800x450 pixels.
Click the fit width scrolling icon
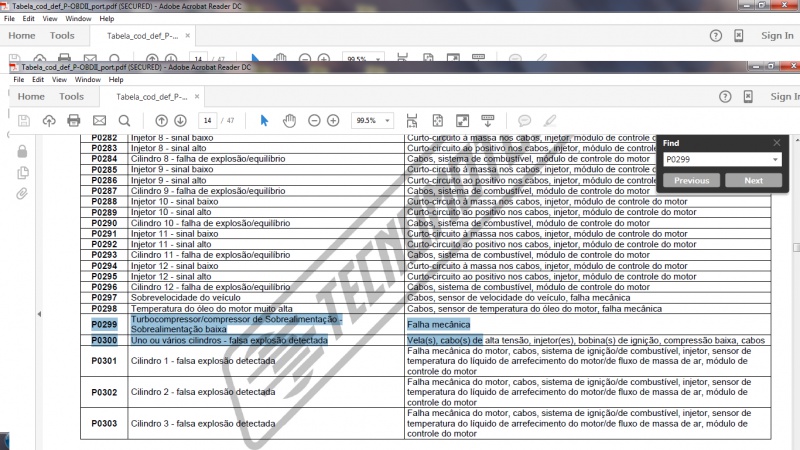pos(412,120)
